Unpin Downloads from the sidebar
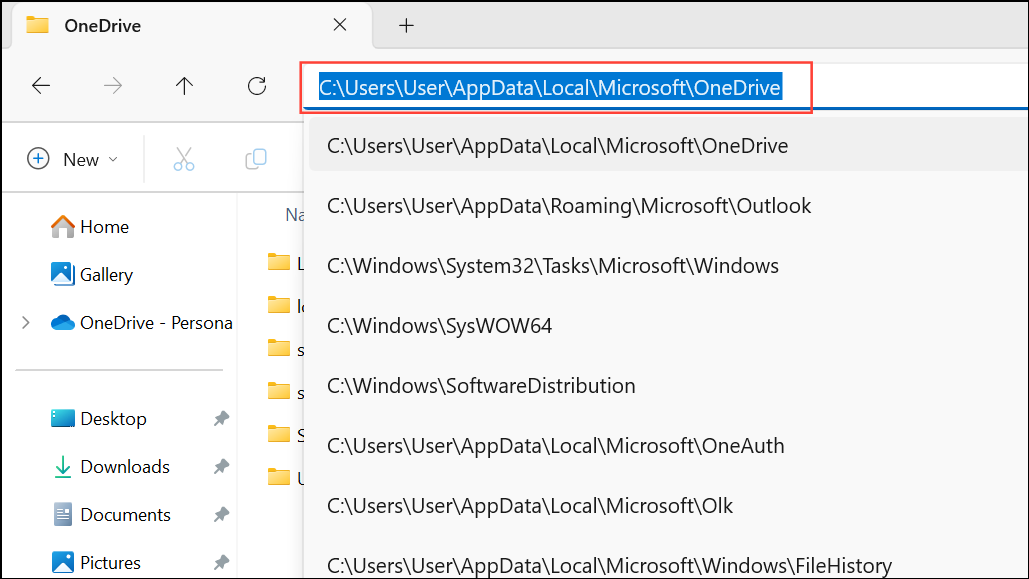1029x579 pixels. 221,466
